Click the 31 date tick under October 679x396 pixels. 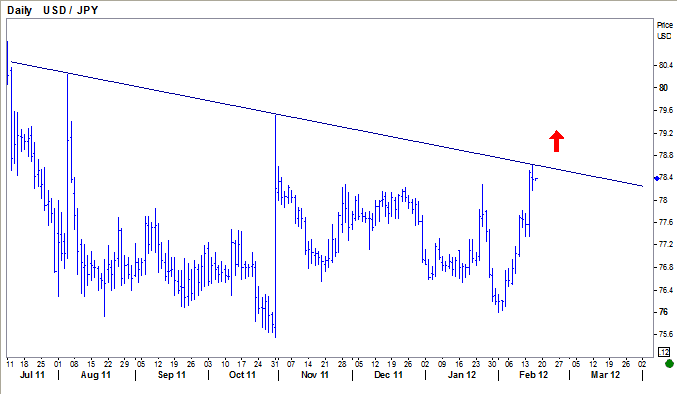[275, 364]
